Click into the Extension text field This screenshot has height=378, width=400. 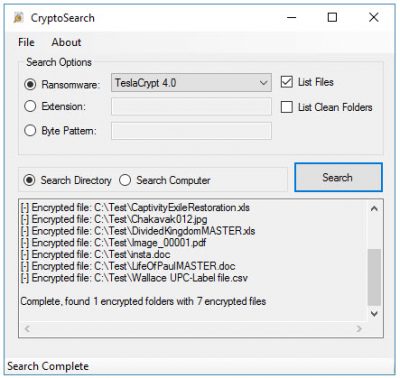pyautogui.click(x=191, y=106)
